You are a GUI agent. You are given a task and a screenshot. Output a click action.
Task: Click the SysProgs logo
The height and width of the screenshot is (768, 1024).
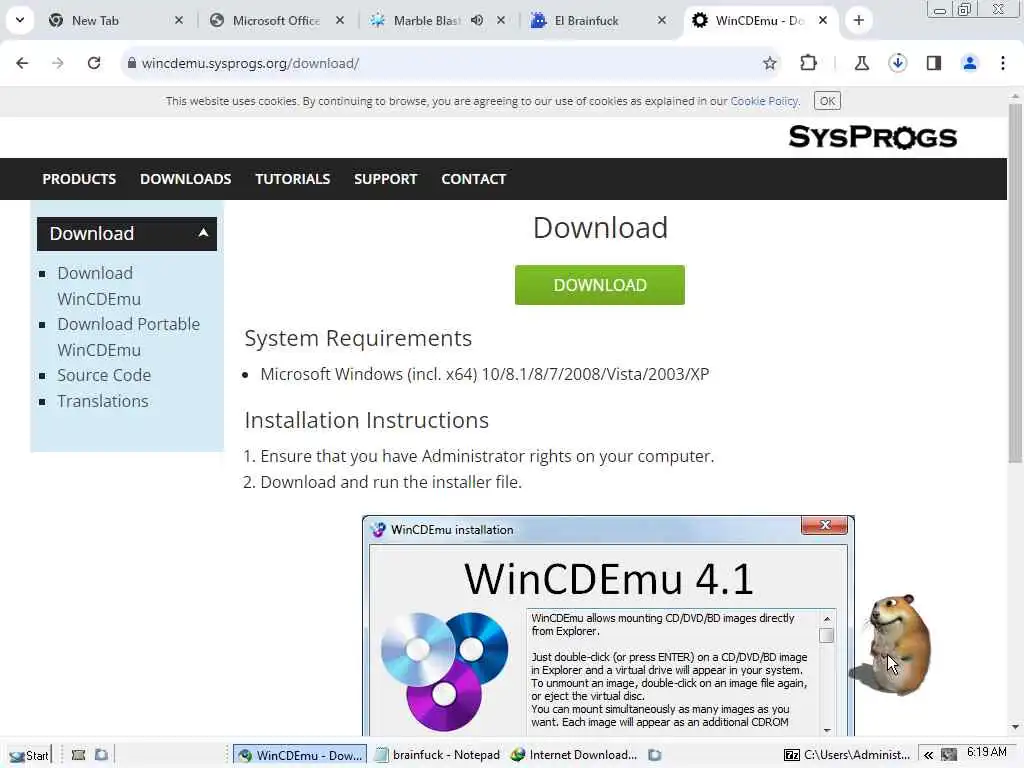click(872, 137)
